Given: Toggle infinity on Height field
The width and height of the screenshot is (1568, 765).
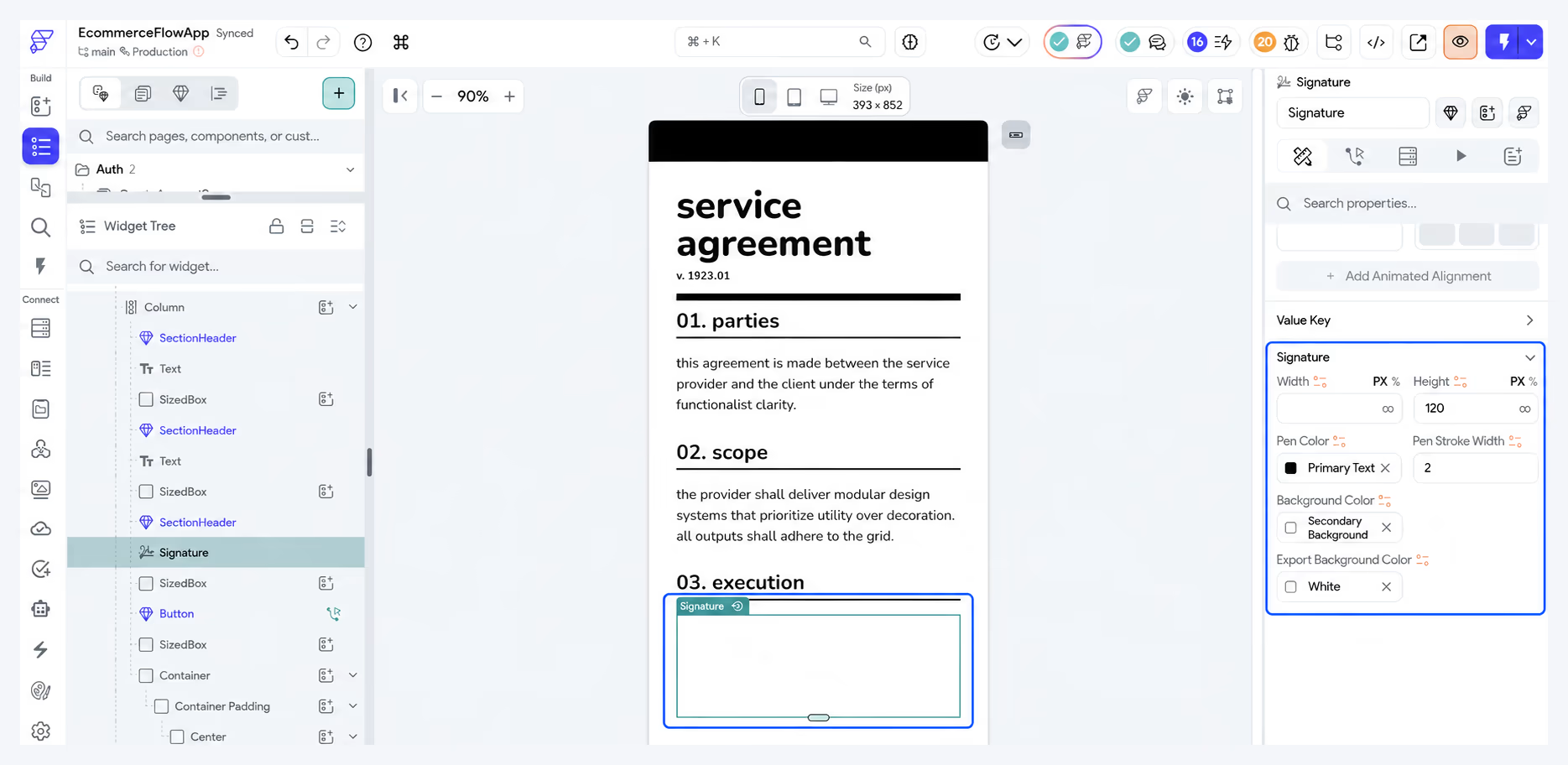Looking at the screenshot, I should tap(1524, 409).
